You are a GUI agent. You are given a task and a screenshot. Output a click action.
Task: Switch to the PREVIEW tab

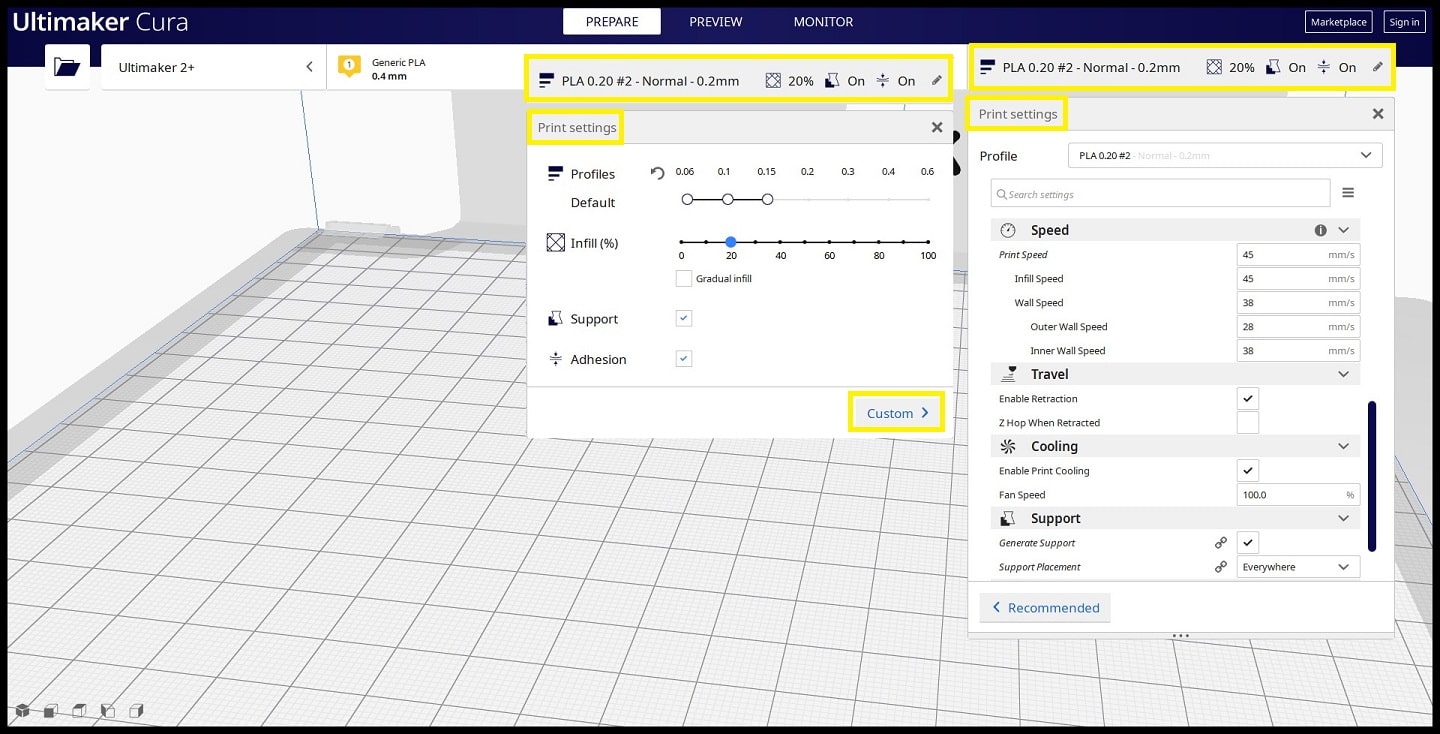tap(716, 21)
